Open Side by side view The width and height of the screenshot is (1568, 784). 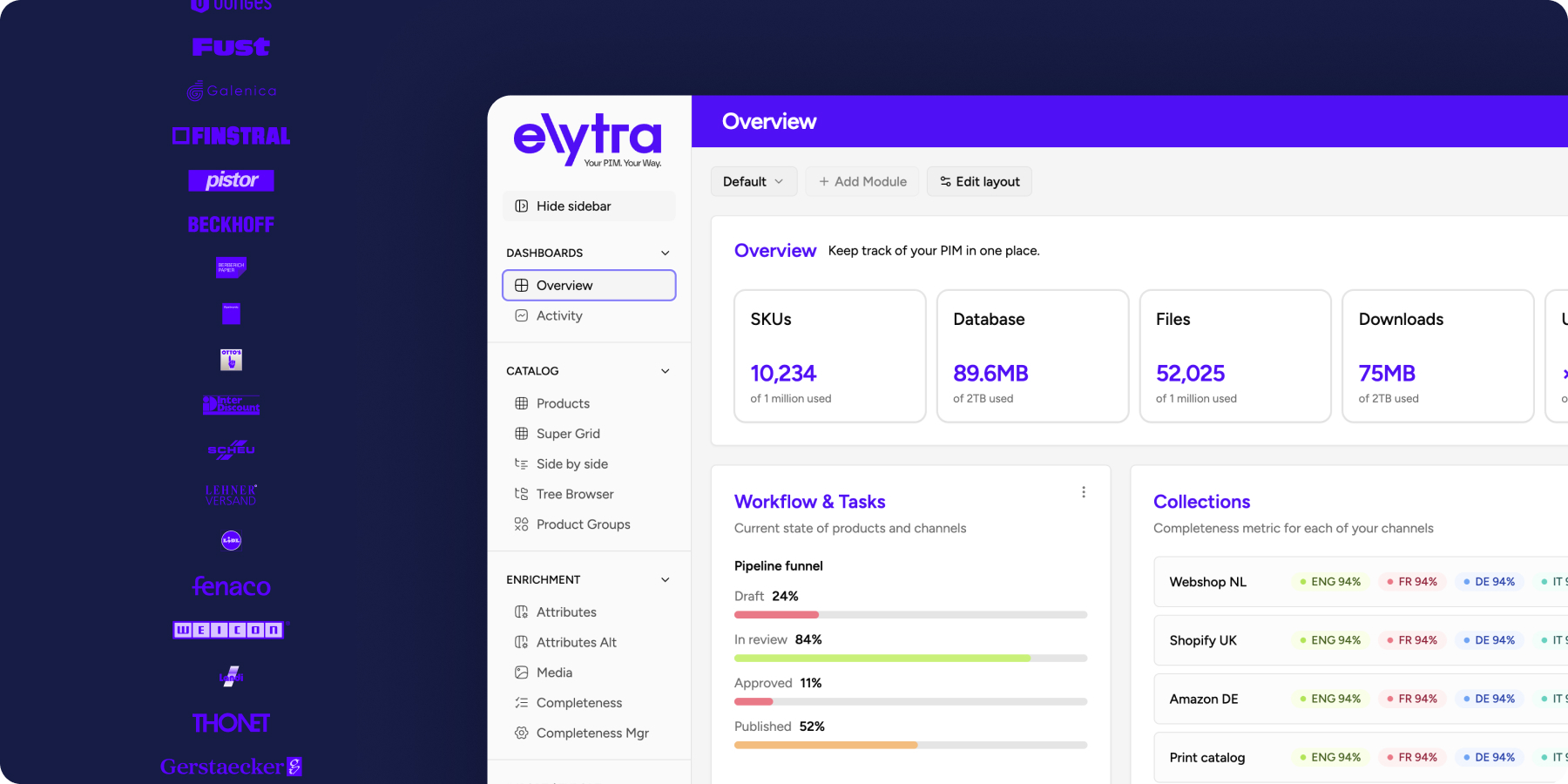(x=589, y=464)
